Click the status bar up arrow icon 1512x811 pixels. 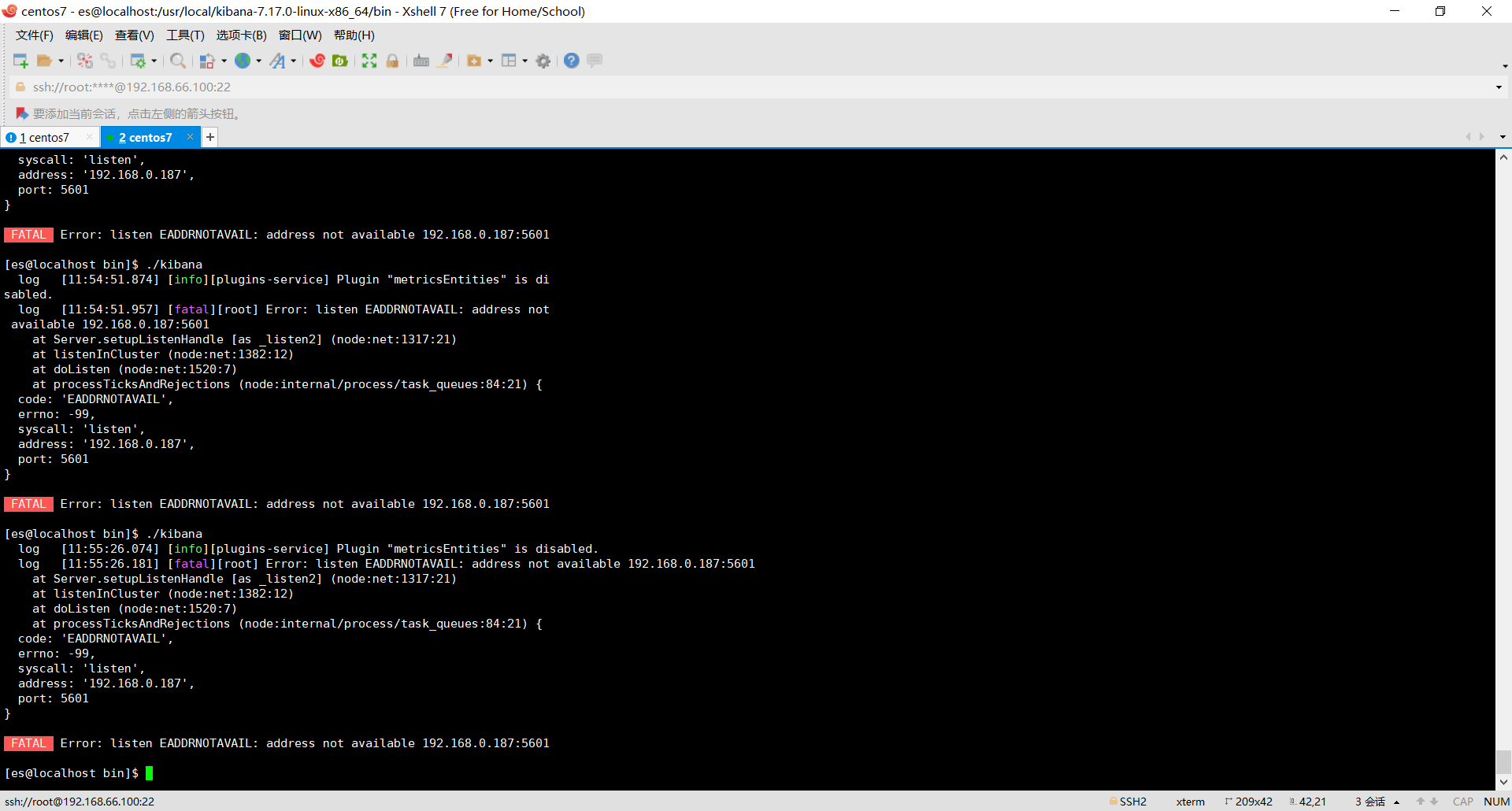click(1421, 802)
